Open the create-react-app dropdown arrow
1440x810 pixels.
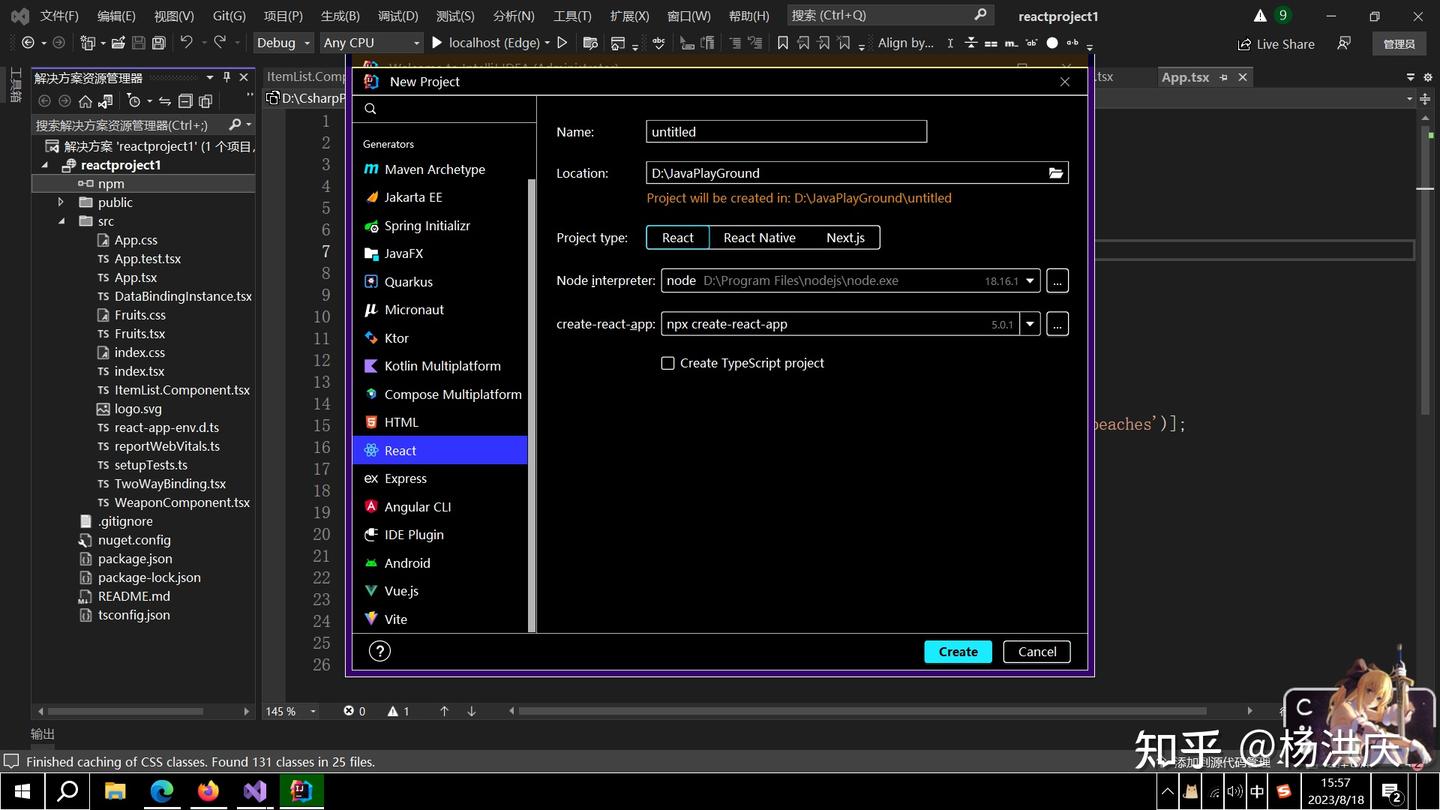1030,324
